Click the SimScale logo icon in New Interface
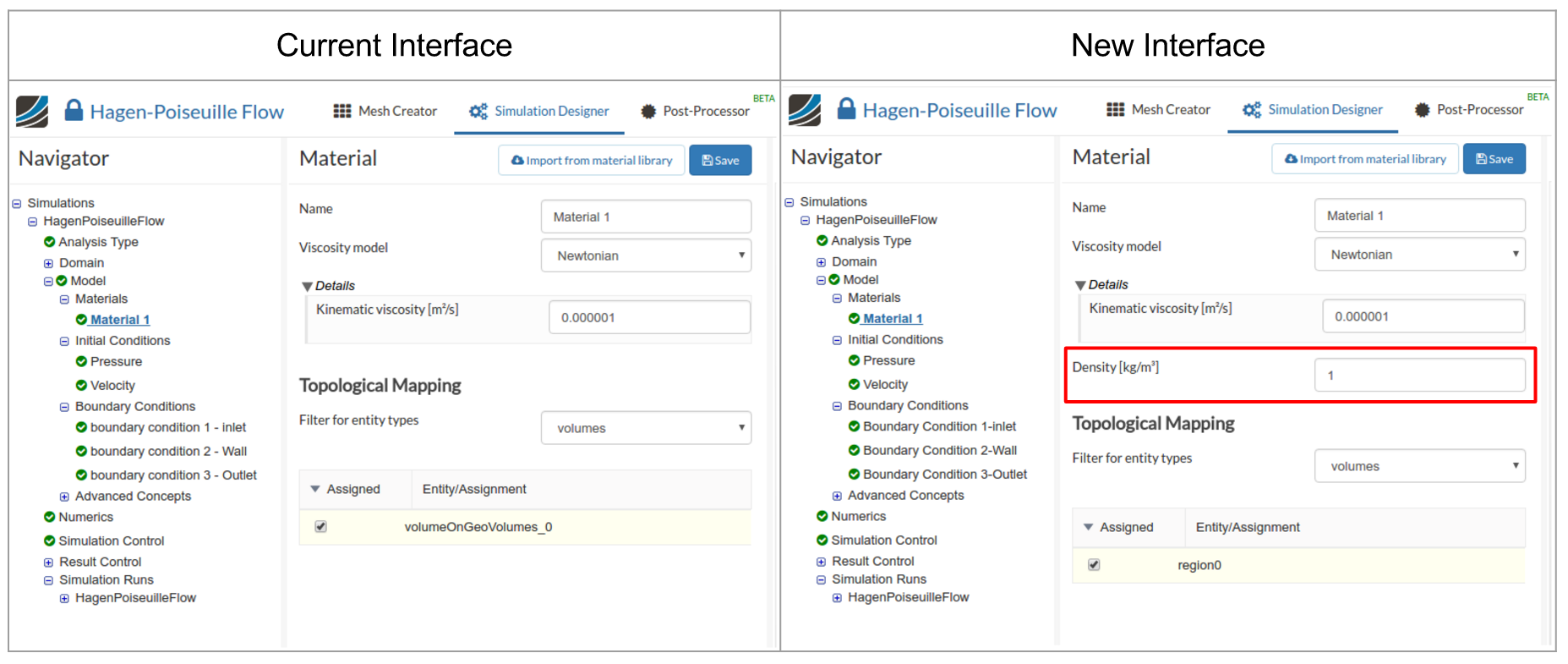The height and width of the screenshot is (664, 1568). pos(804,110)
